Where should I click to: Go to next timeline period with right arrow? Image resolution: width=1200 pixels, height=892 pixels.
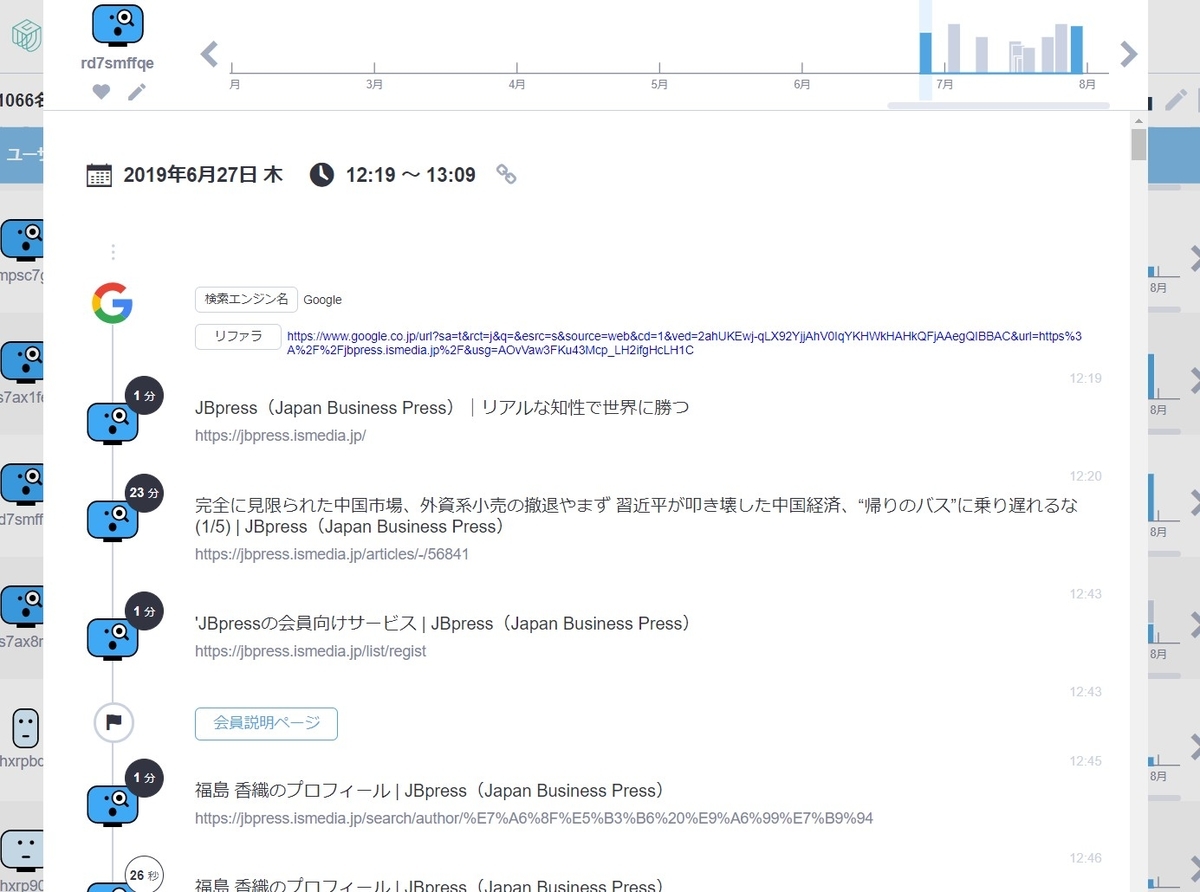(x=1129, y=53)
